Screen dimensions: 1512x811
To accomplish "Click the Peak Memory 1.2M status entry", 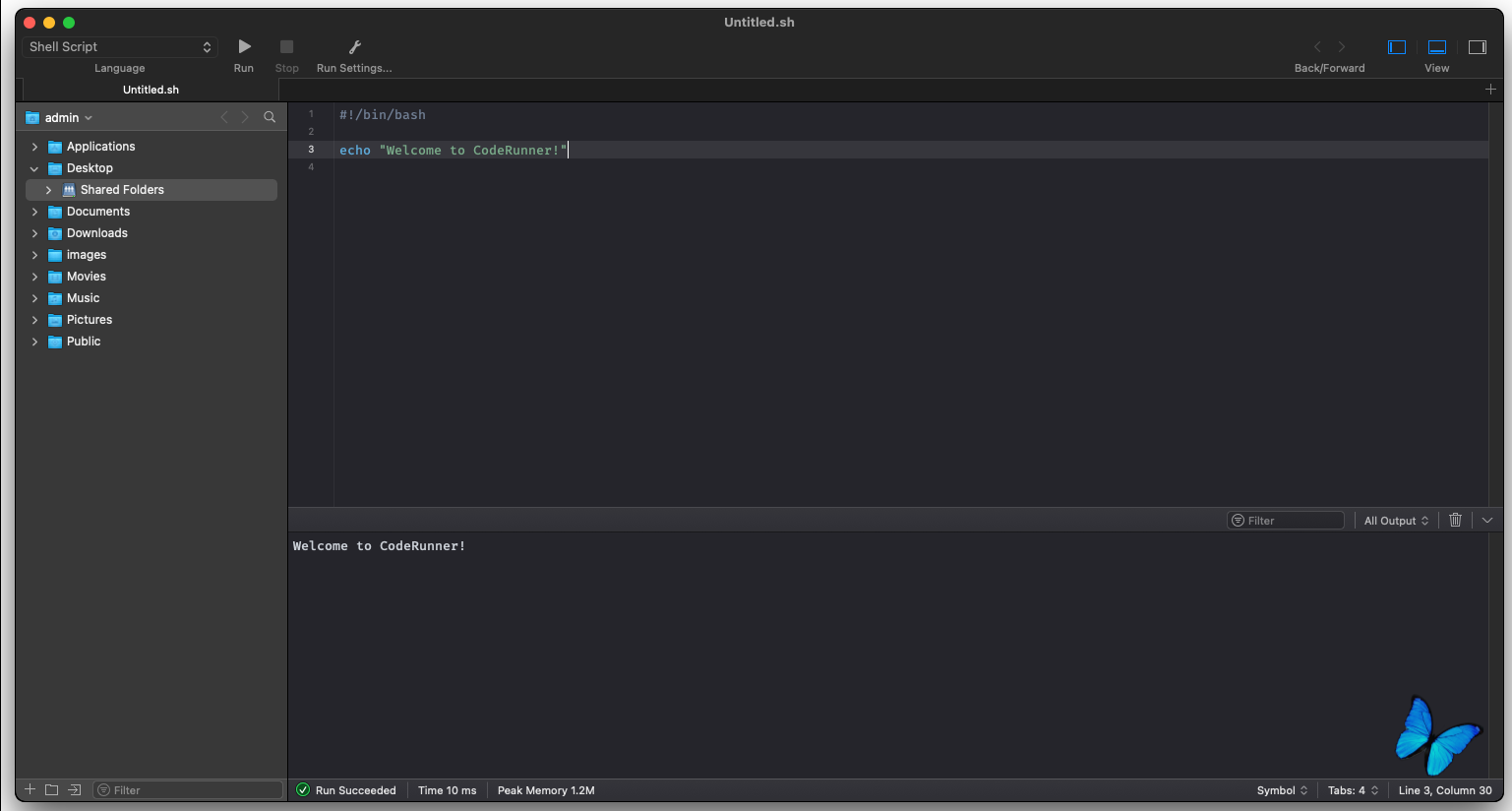I will (546, 790).
